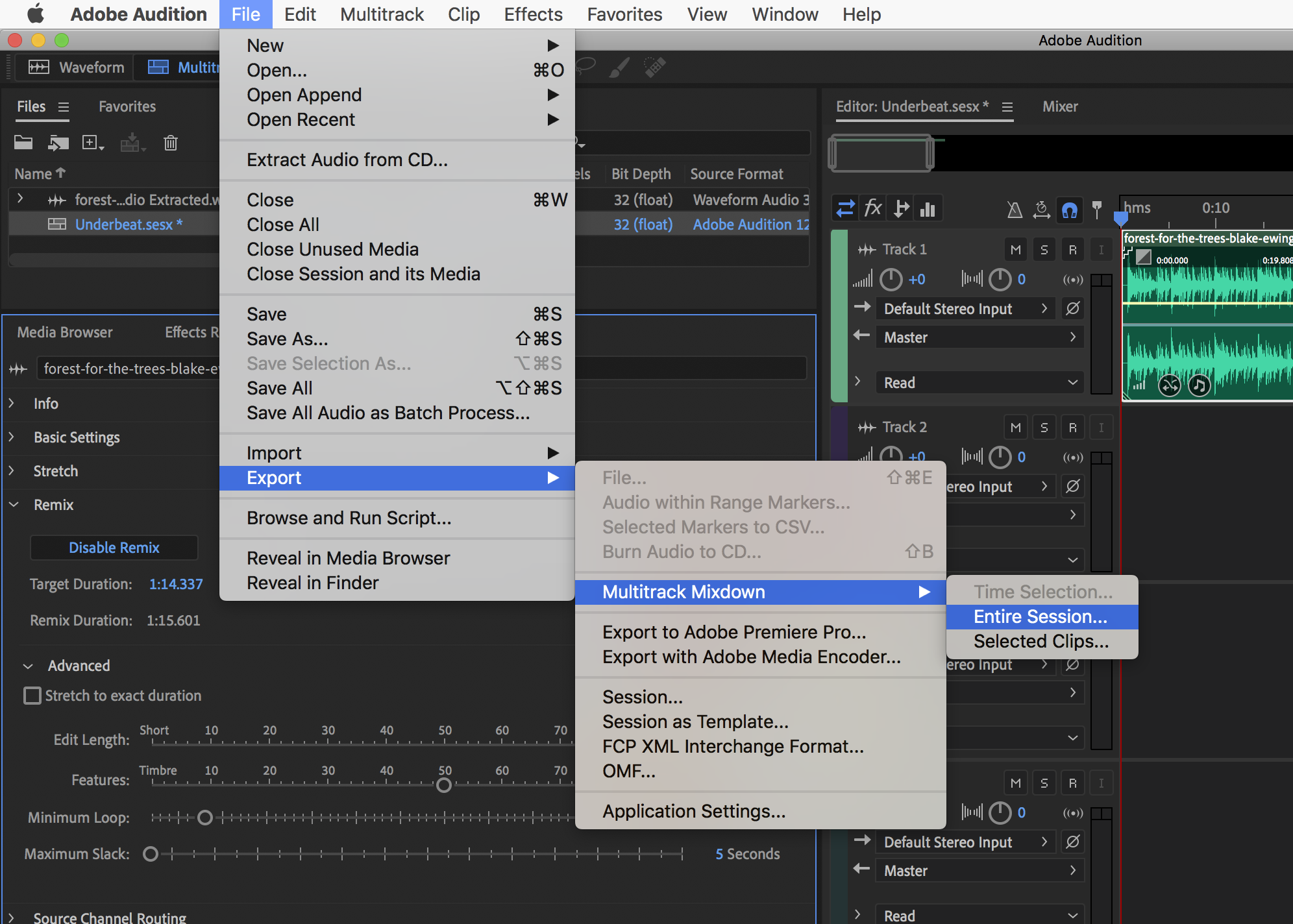Expand the Stretch section
This screenshot has height=924, width=1293.
(x=12, y=471)
